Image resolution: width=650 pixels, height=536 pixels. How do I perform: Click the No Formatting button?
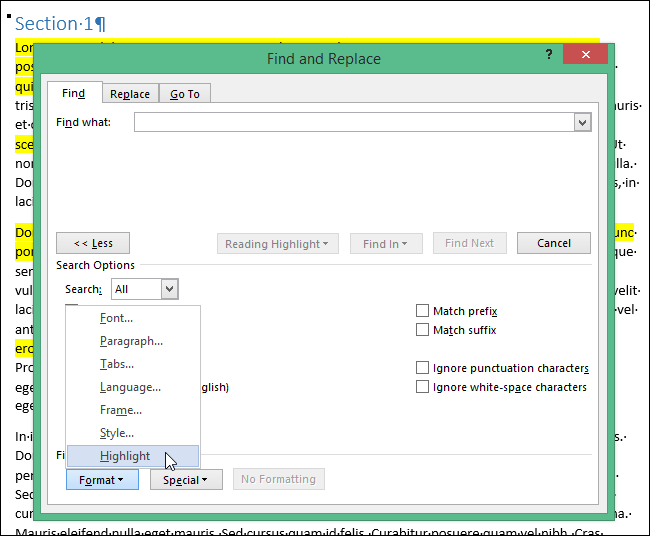279,479
